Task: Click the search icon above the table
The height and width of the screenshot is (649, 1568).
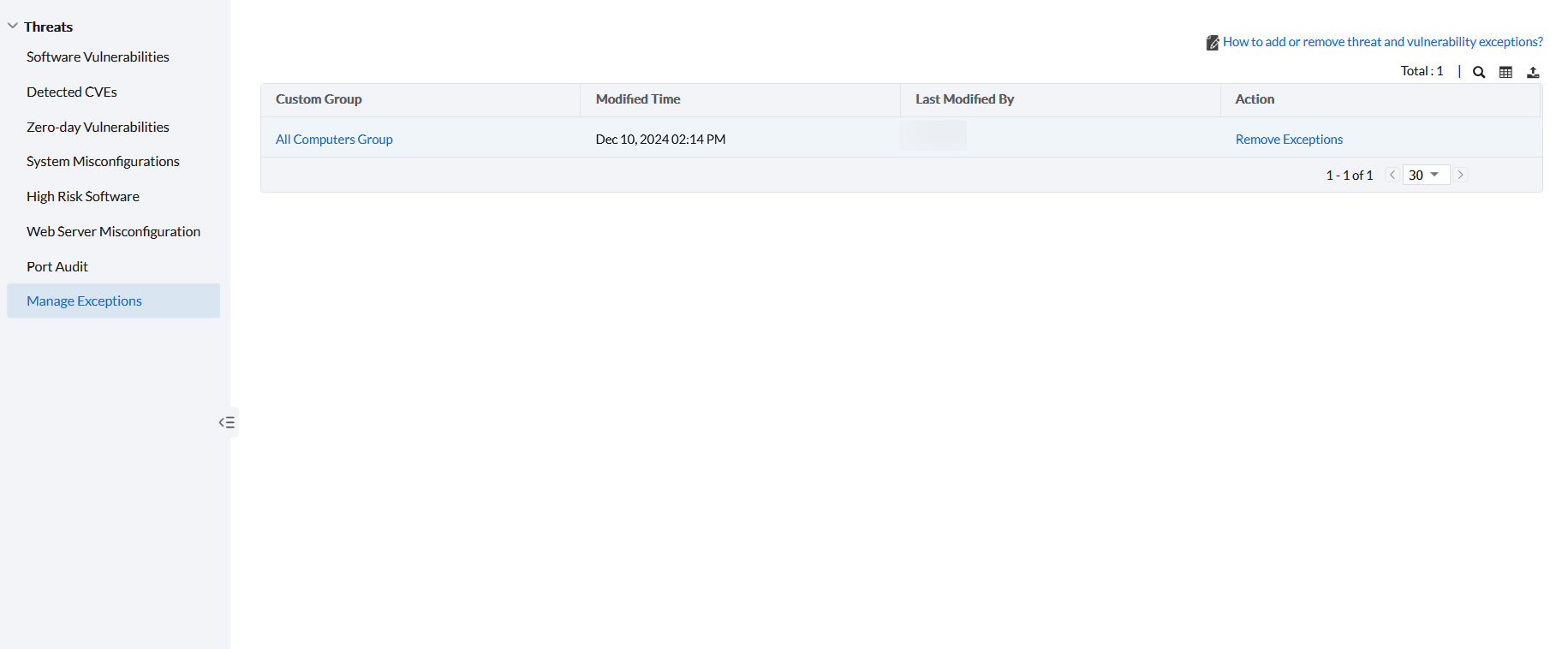Action: pyautogui.click(x=1478, y=72)
